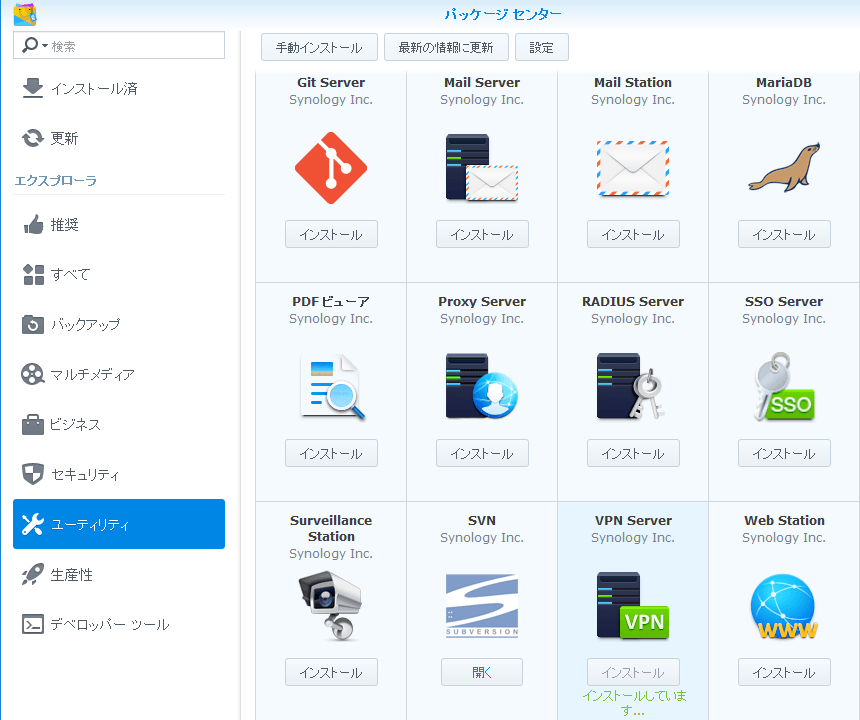The width and height of the screenshot is (860, 720).
Task: Click the Proxy Server title text
Action: pyautogui.click(x=482, y=301)
